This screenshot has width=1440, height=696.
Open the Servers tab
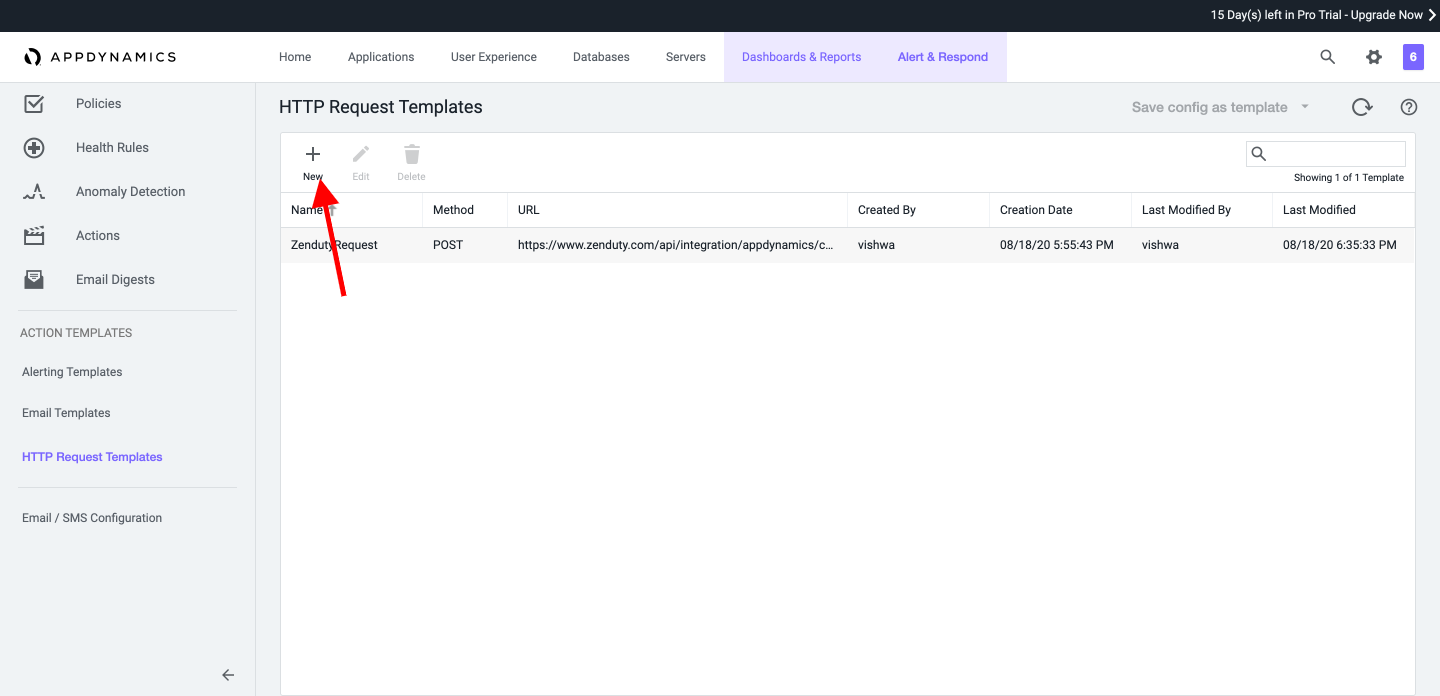pyautogui.click(x=686, y=57)
